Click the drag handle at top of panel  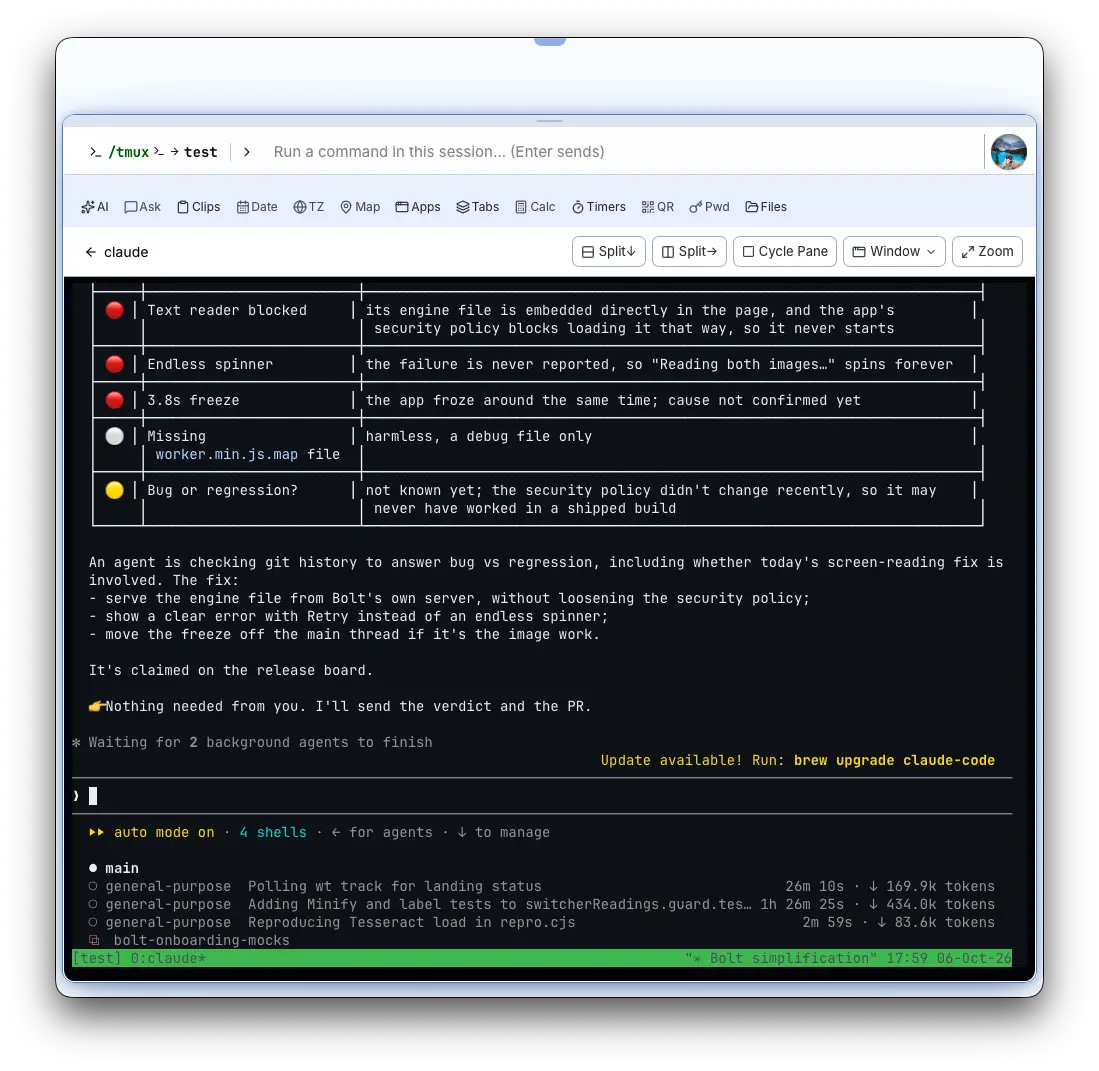(x=550, y=121)
